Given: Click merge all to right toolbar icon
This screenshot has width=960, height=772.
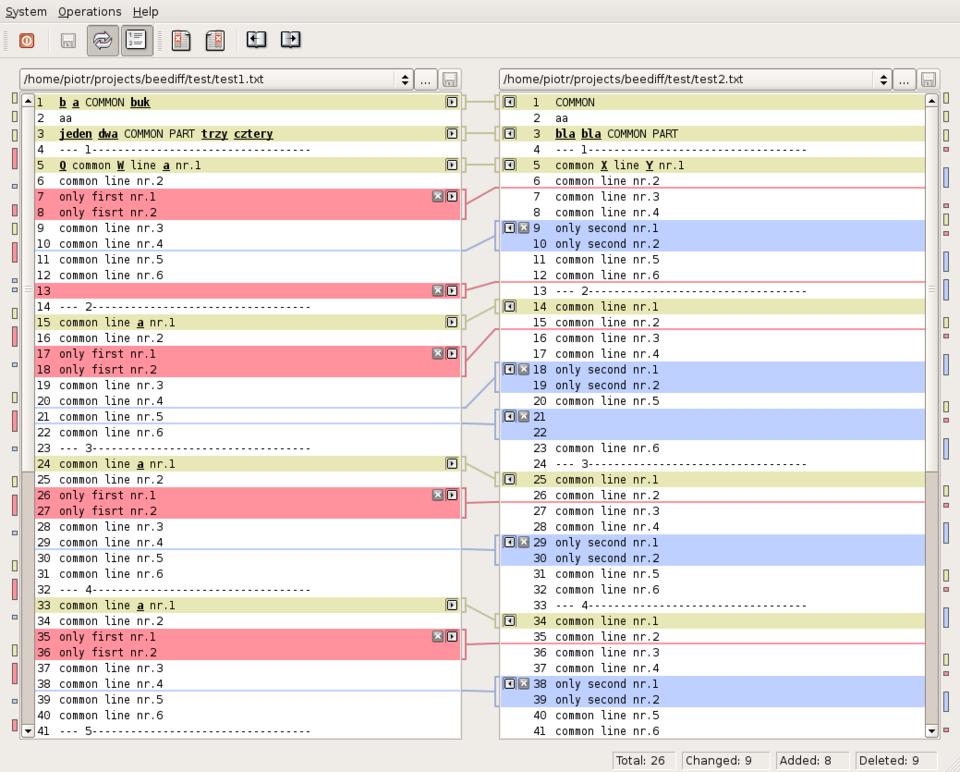Looking at the screenshot, I should click(x=291, y=40).
